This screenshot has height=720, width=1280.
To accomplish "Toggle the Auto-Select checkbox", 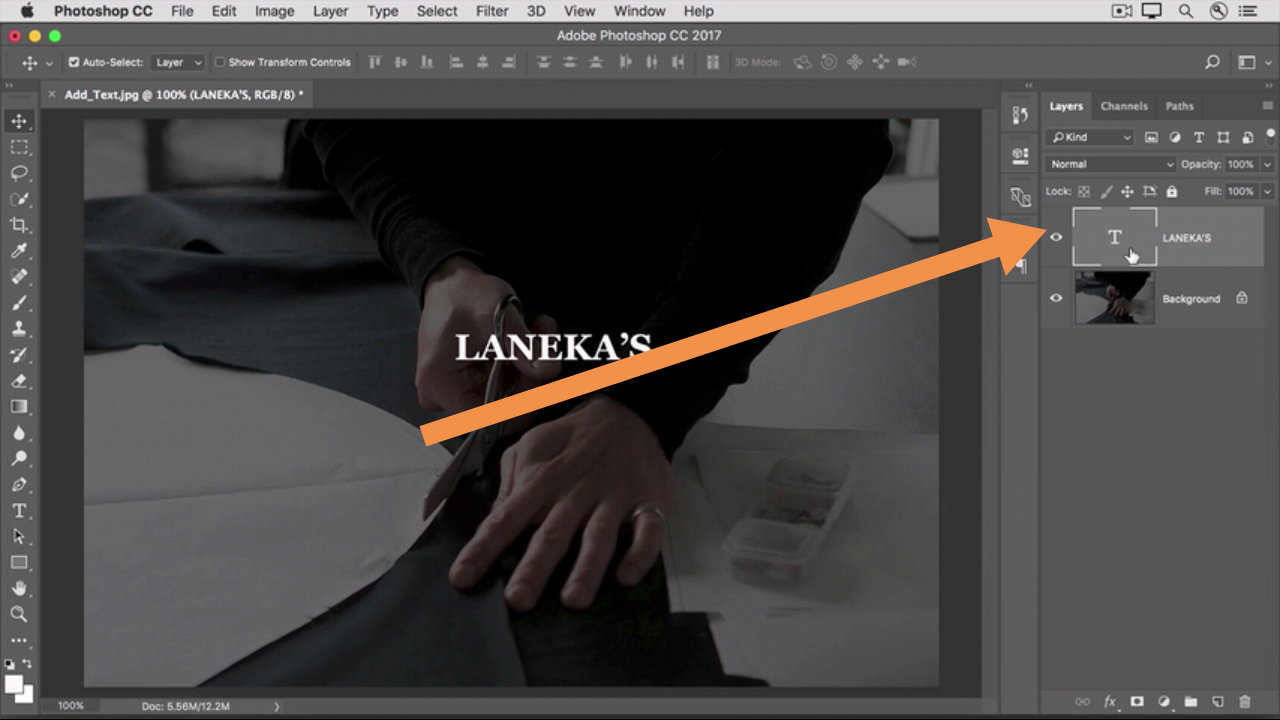I will click(74, 62).
